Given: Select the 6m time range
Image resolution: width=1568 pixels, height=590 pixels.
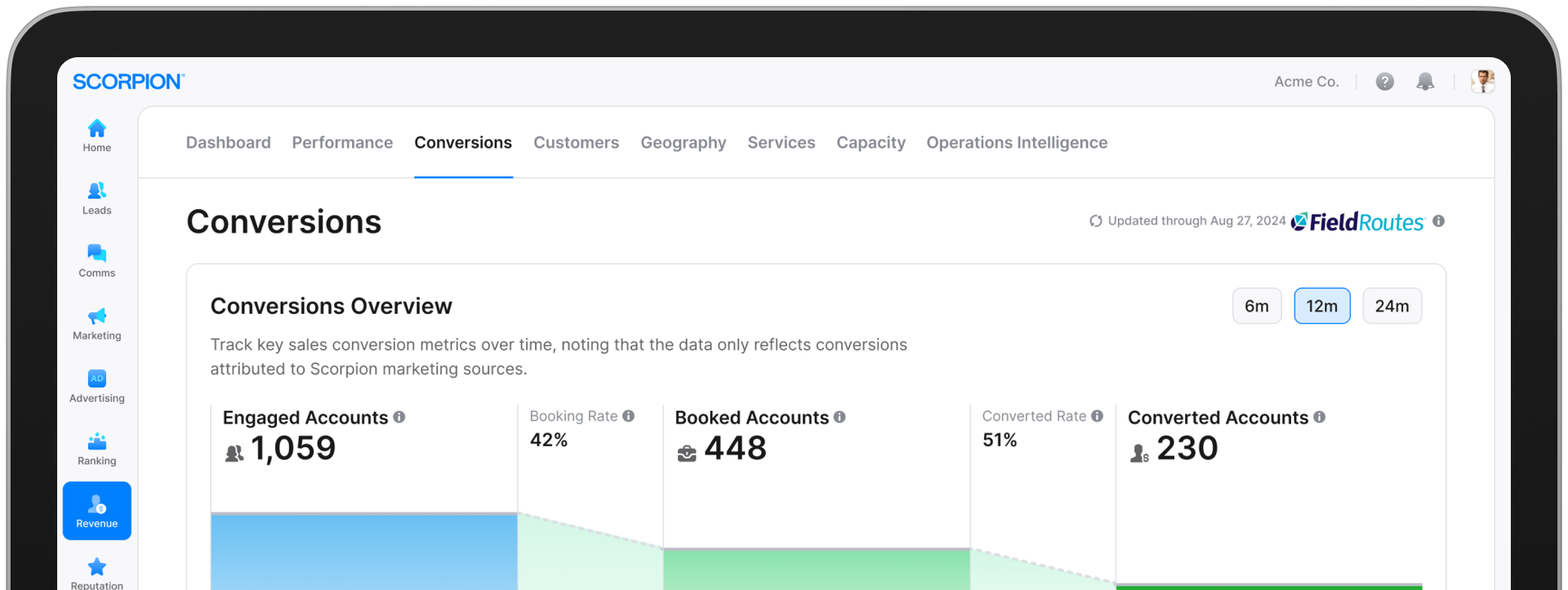Looking at the screenshot, I should (x=1256, y=306).
